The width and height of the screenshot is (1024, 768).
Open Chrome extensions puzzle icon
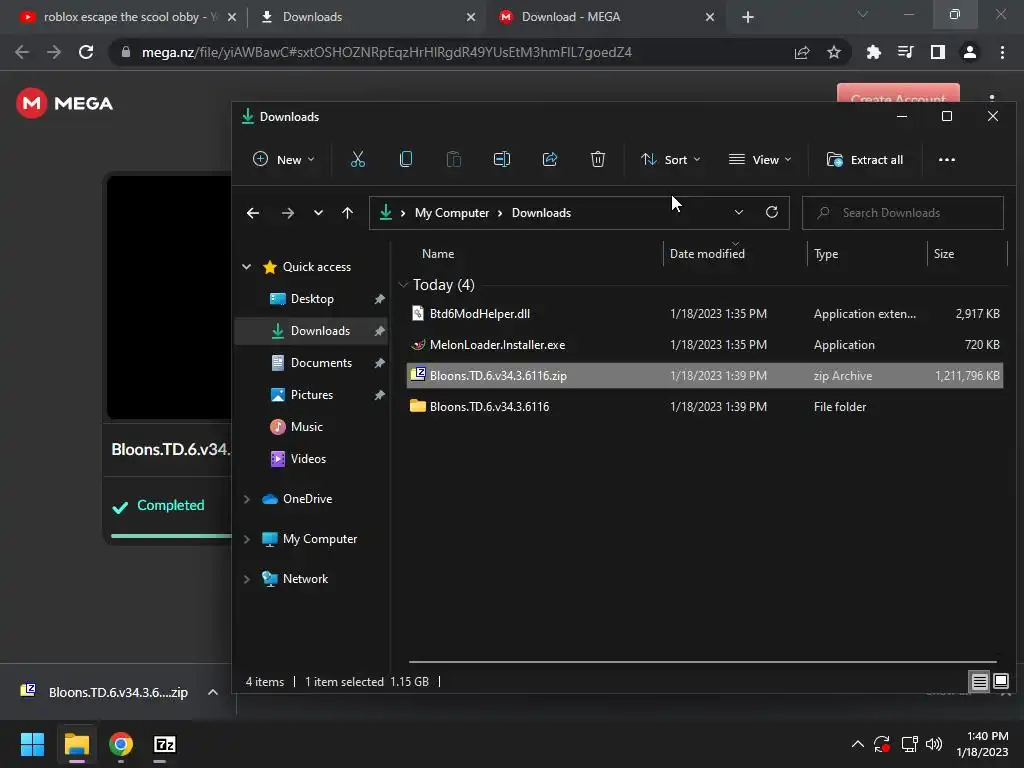(x=873, y=52)
